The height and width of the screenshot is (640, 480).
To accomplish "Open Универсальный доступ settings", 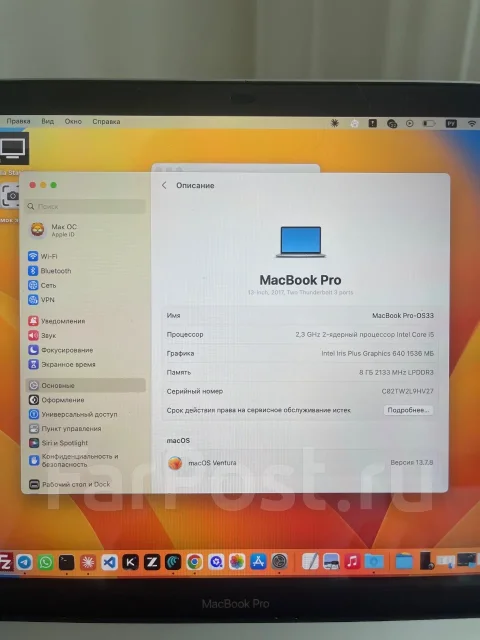I will click(x=73, y=414).
